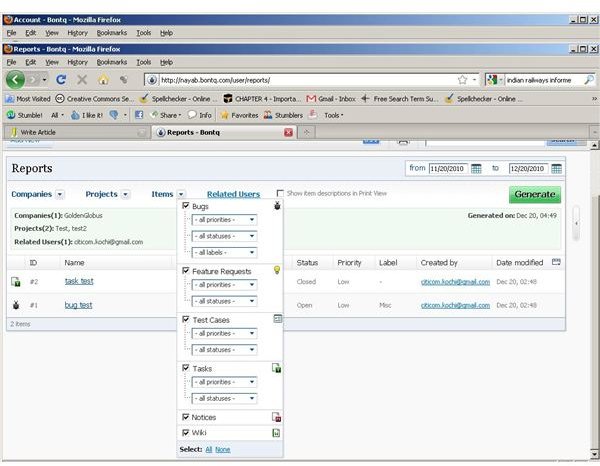Image resolution: width=600 pixels, height=466 pixels.
Task: Click the Wiki icon in items dropdown
Action: [276, 433]
